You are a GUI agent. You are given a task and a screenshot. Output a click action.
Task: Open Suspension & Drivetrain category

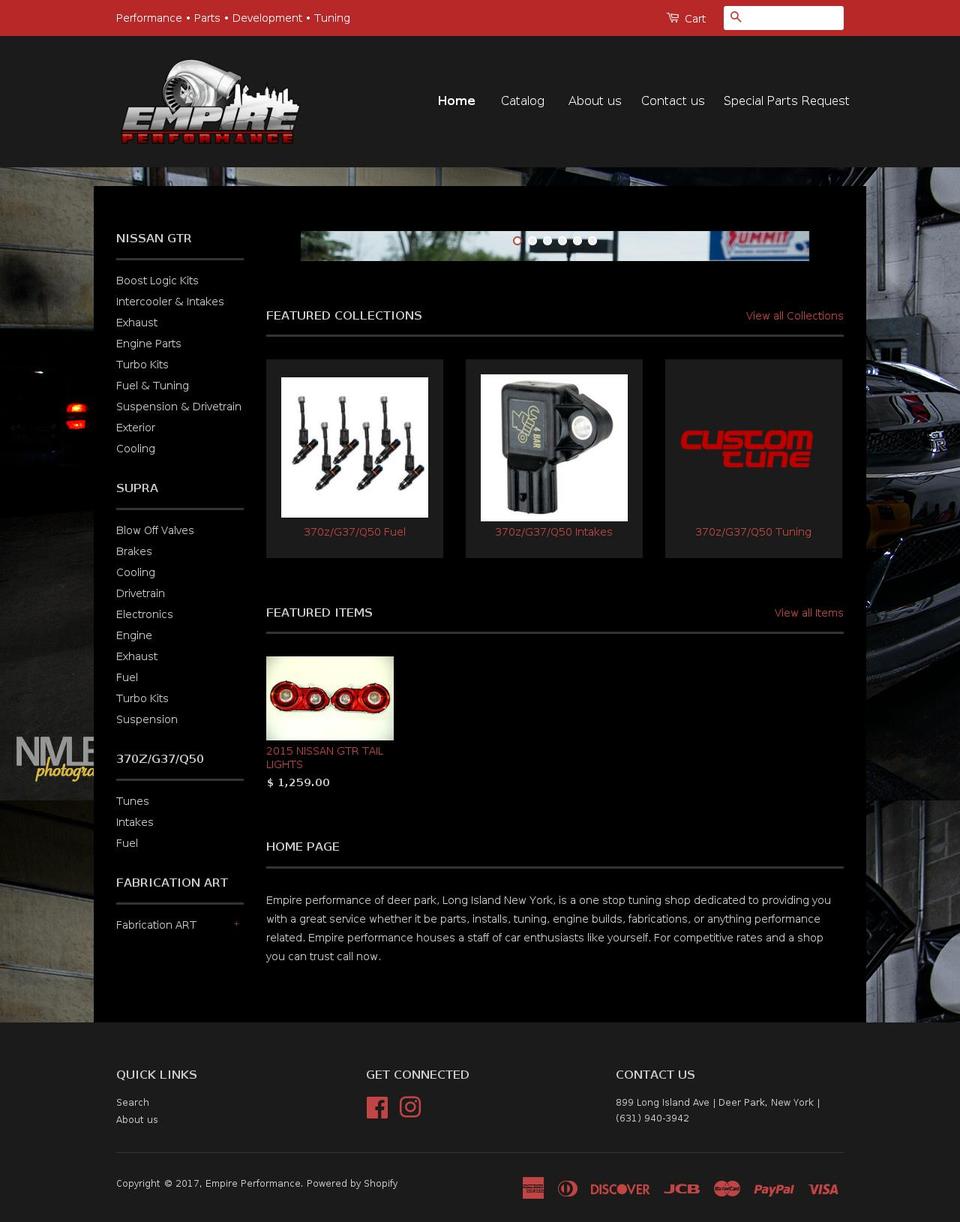tap(179, 407)
